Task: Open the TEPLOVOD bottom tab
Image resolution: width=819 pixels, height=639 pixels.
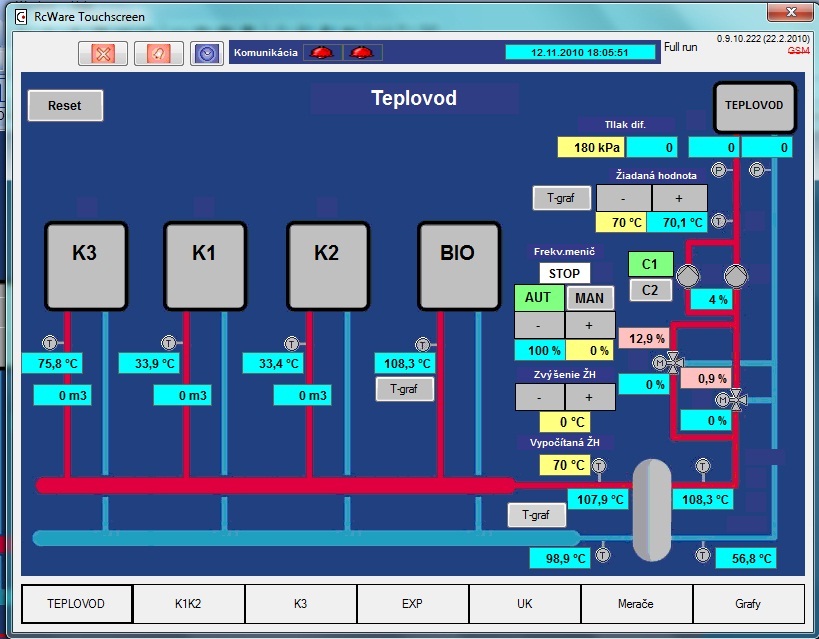Action: point(76,604)
